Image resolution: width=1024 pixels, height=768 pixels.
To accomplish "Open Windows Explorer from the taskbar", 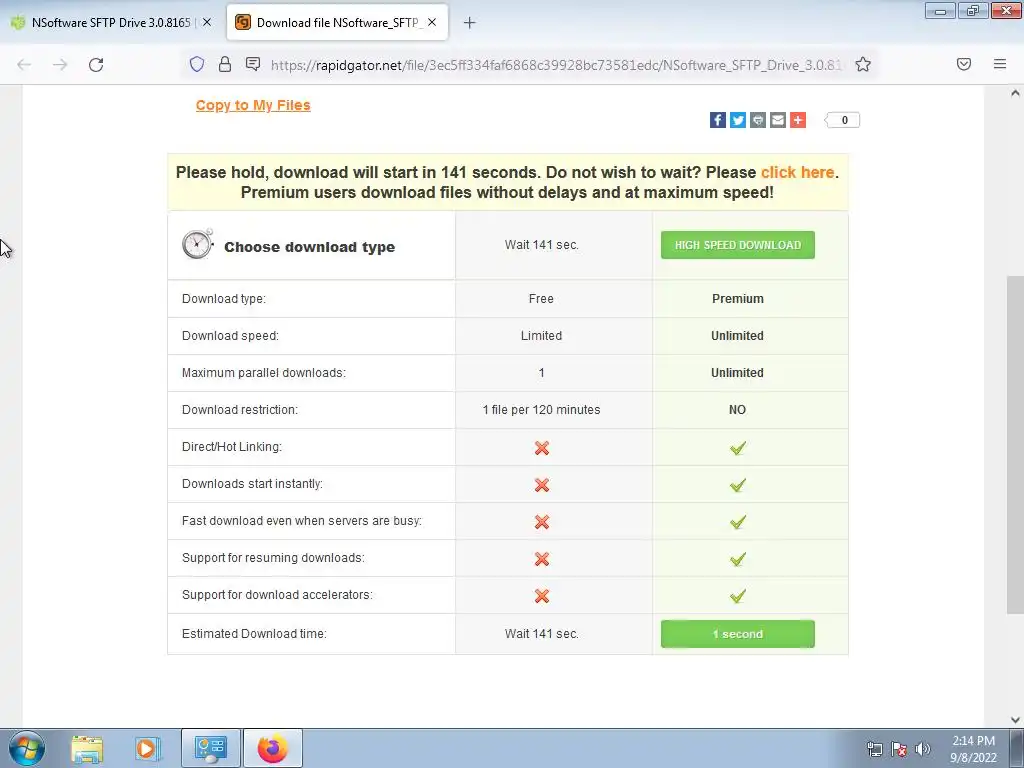I will tap(87, 748).
